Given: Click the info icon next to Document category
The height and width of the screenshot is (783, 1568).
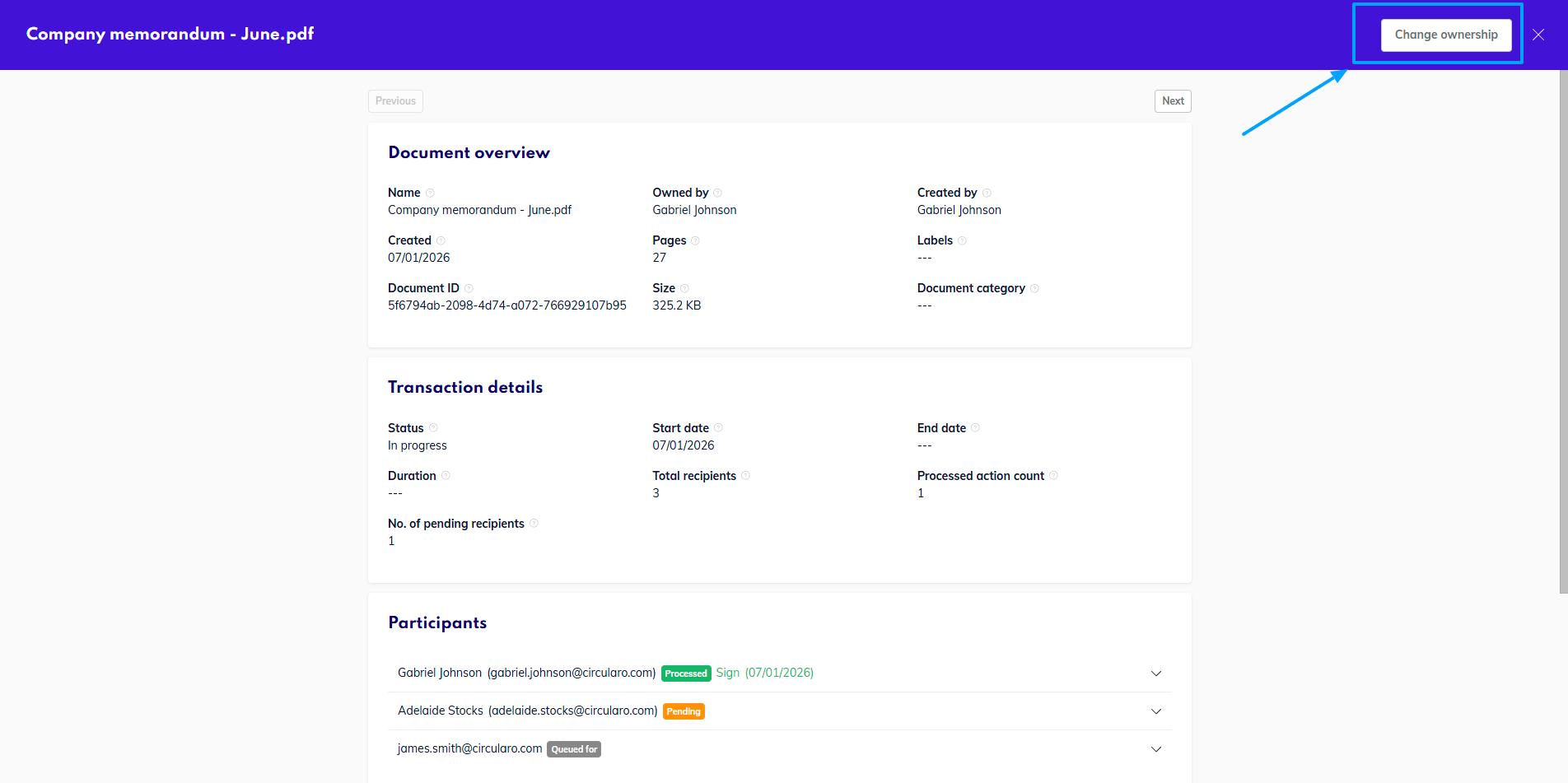Looking at the screenshot, I should [x=1034, y=288].
